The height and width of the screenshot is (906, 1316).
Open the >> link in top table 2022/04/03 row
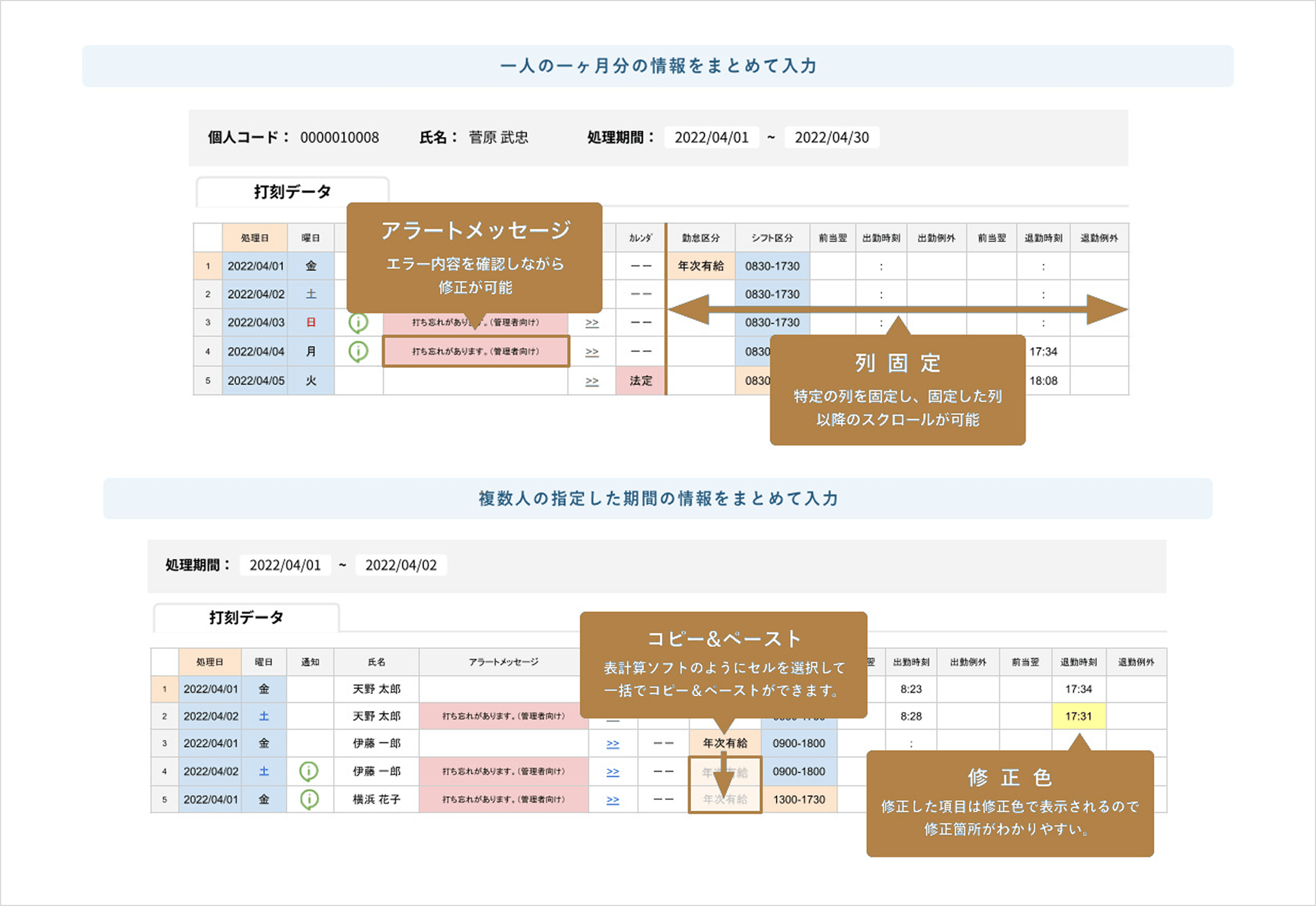(x=592, y=323)
